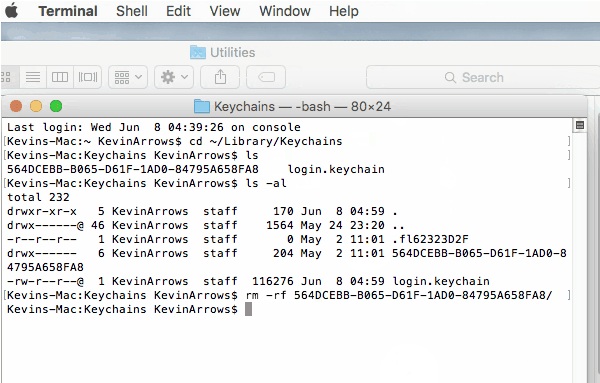Open the Edit menu
This screenshot has height=383, width=600.
click(x=178, y=11)
